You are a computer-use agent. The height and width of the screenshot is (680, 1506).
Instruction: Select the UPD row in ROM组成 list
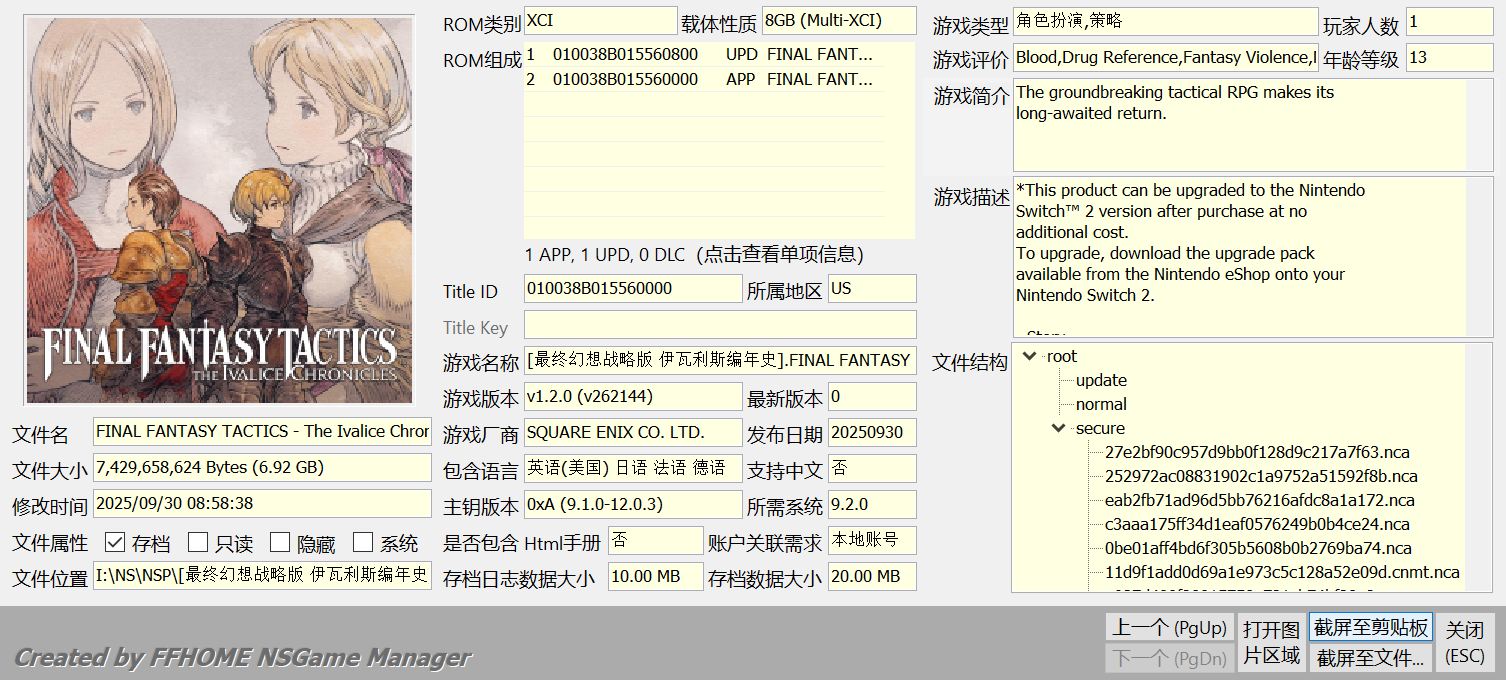pos(700,54)
